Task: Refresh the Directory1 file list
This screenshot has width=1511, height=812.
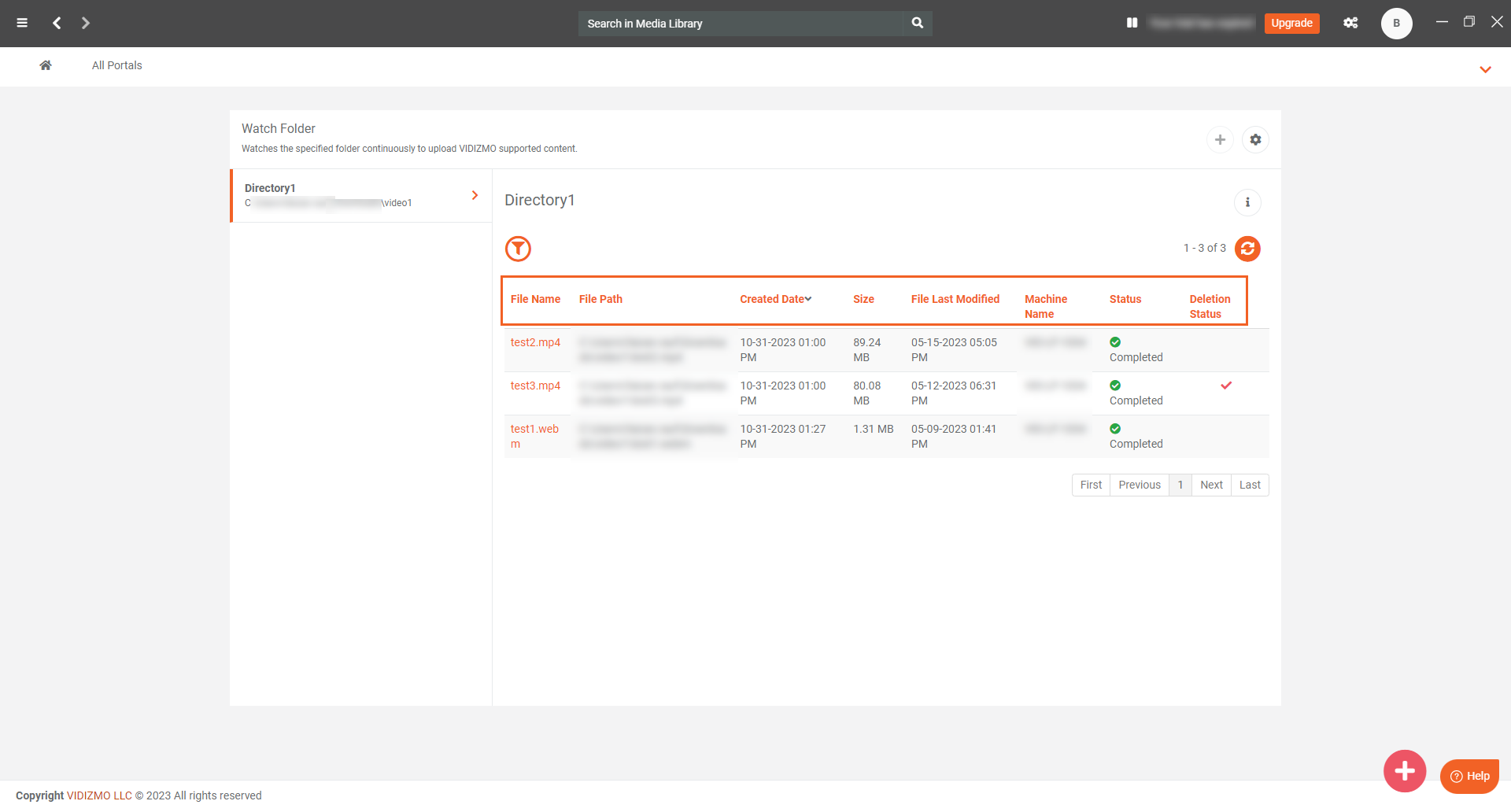Action: coord(1247,249)
